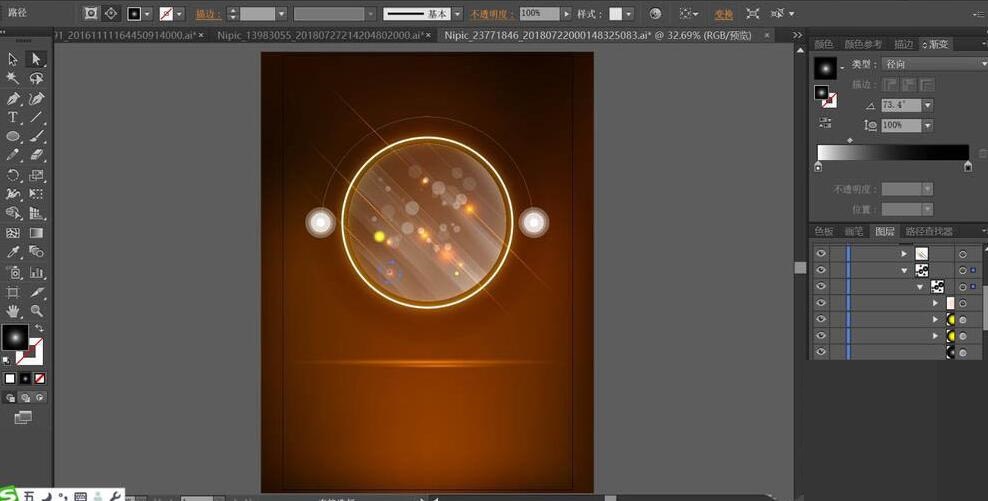Select the Free Transform tool
988x501 pixels.
36,194
